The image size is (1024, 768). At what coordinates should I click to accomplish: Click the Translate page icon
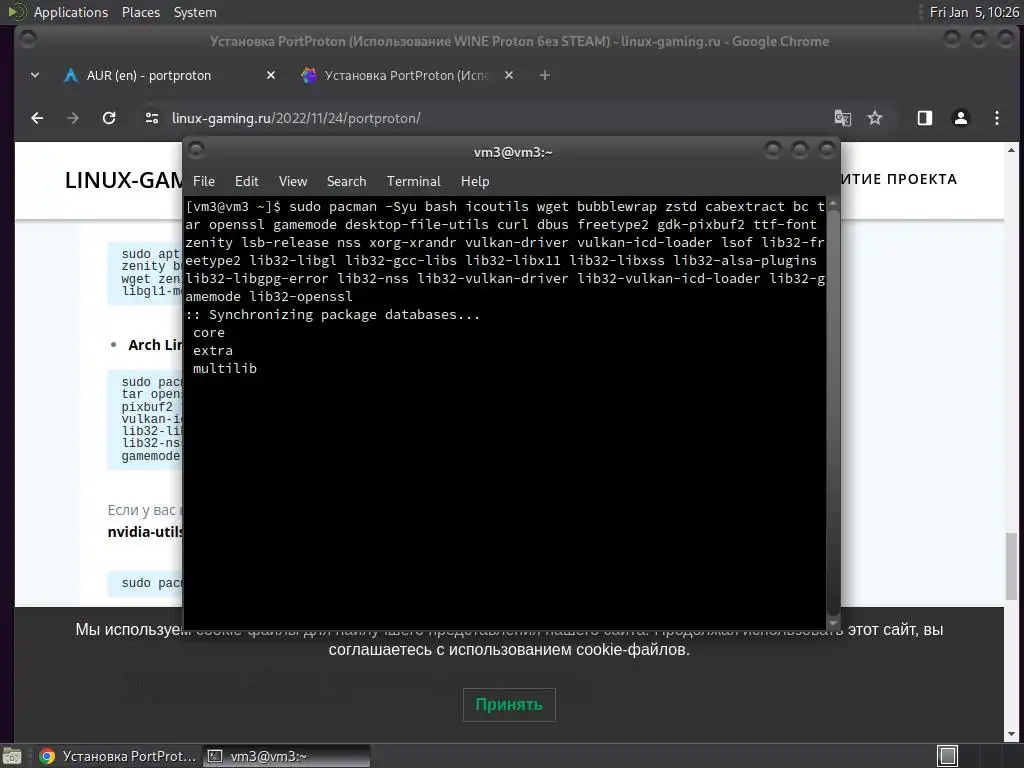pos(842,118)
